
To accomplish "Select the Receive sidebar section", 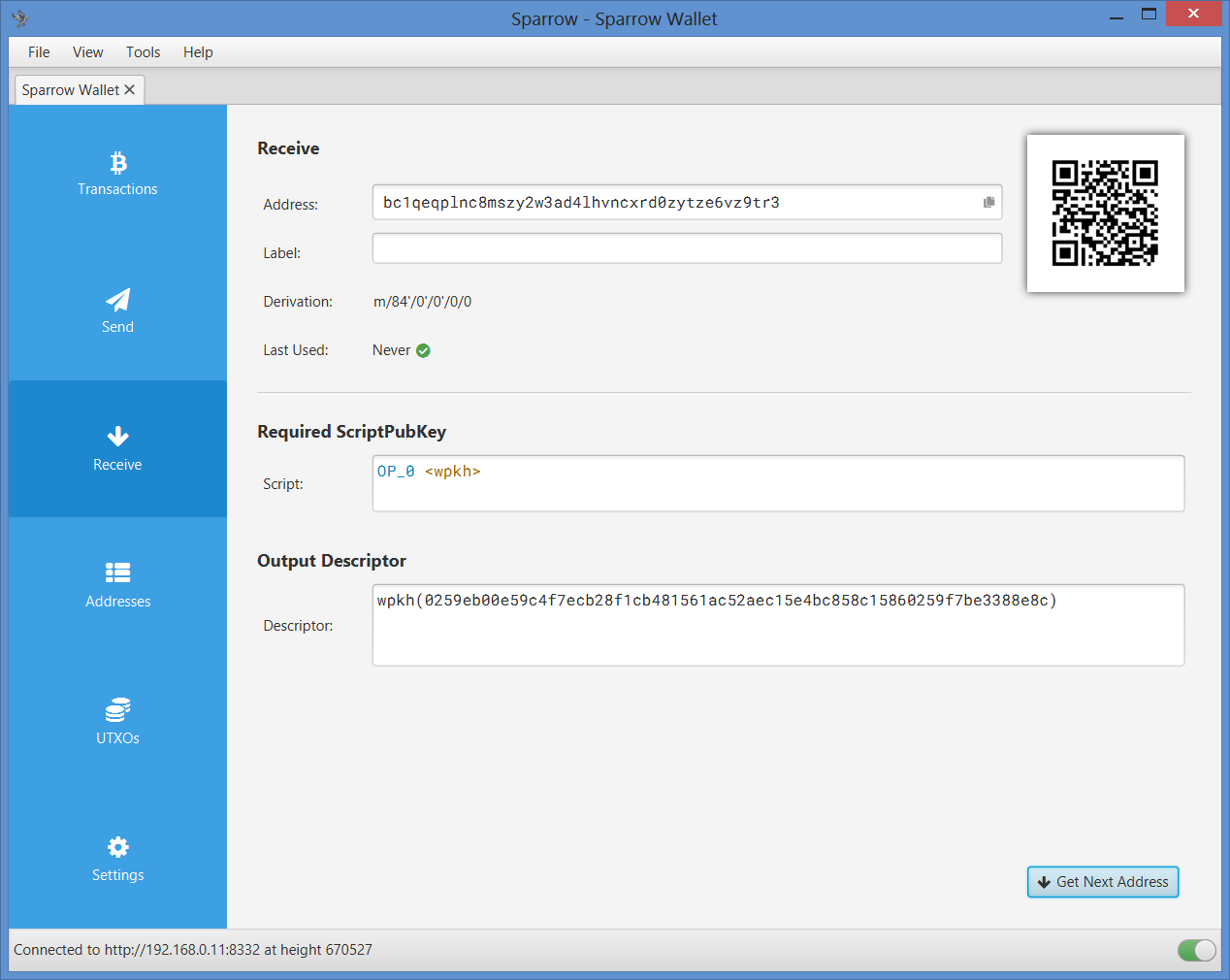I will point(117,448).
